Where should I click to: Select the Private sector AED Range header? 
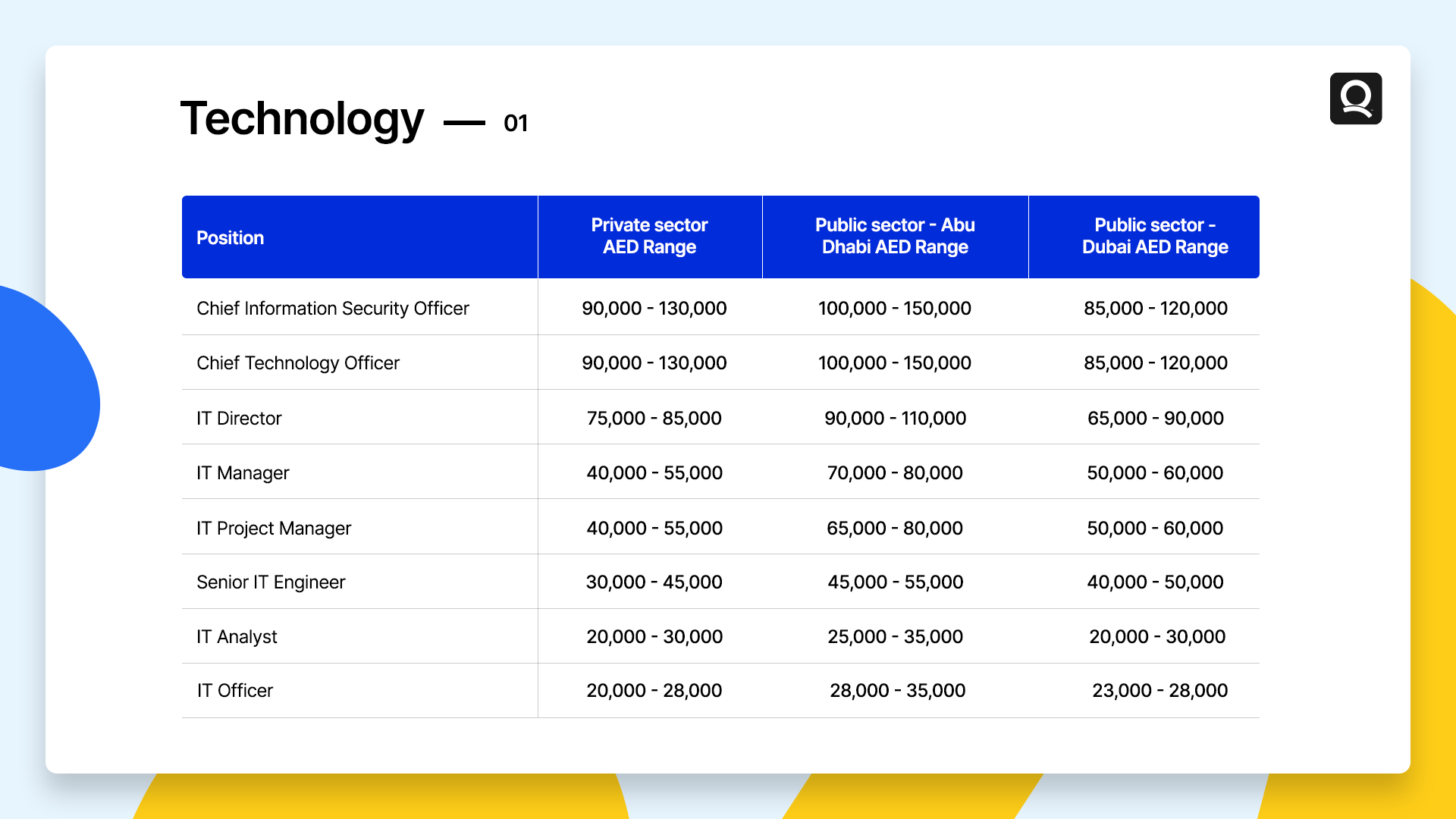pyautogui.click(x=649, y=236)
